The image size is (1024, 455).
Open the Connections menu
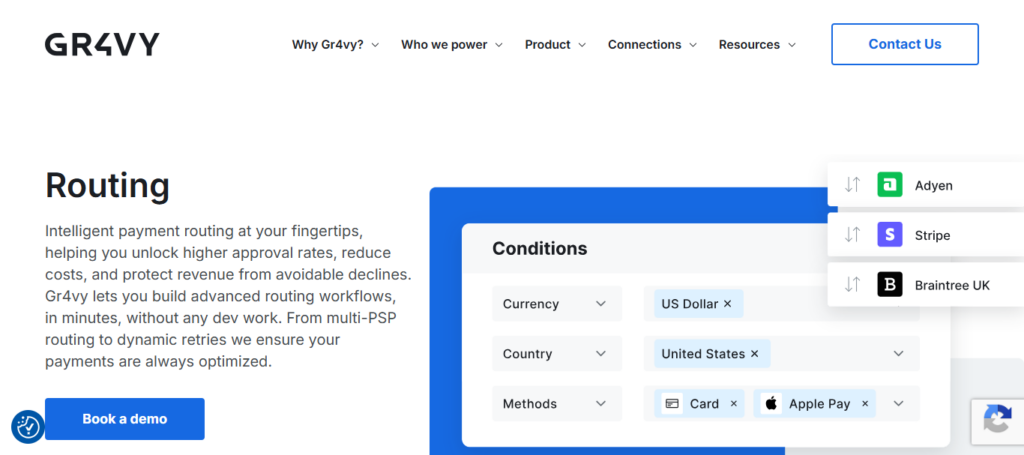tap(652, 44)
